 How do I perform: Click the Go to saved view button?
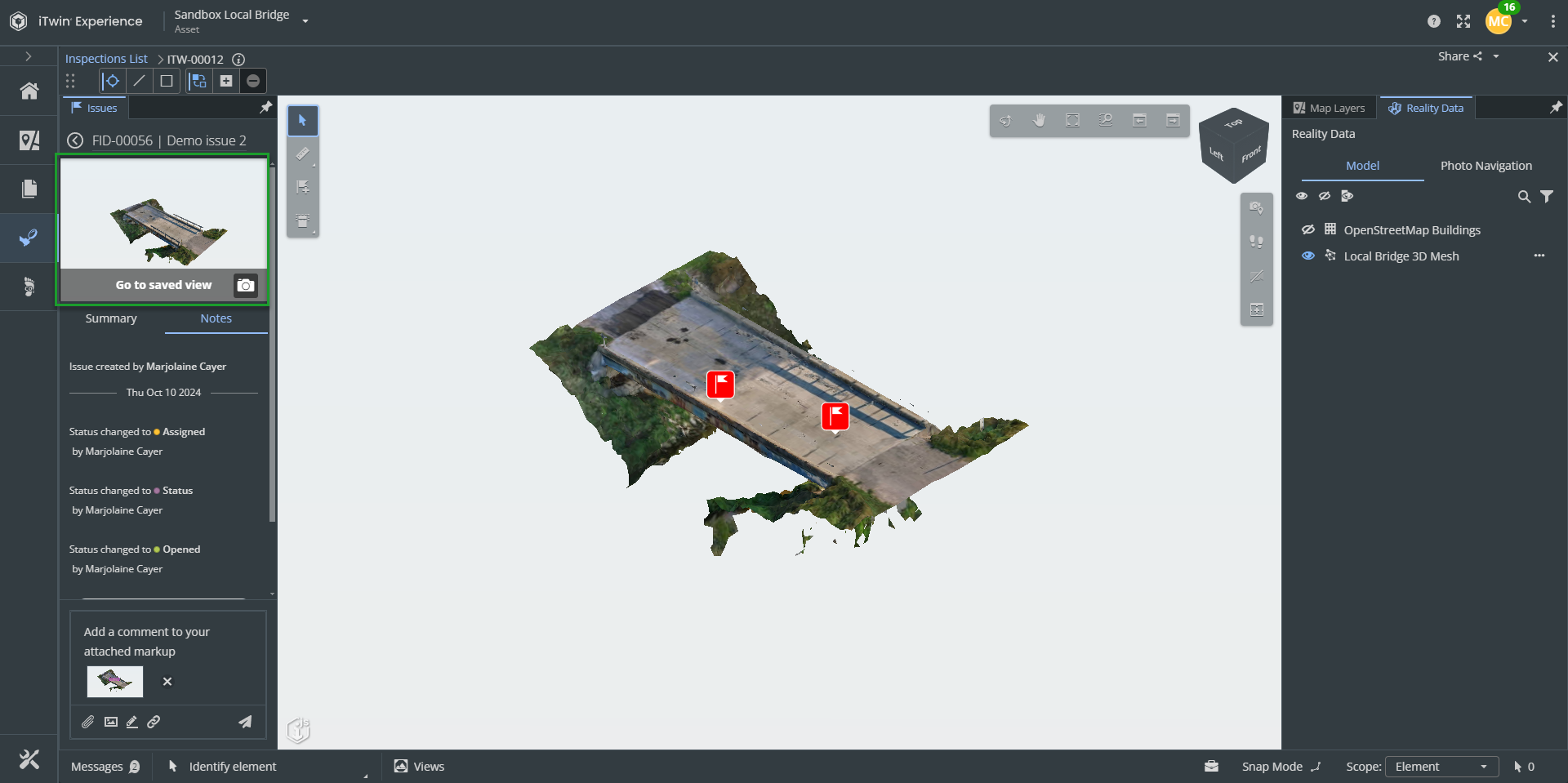coord(163,285)
